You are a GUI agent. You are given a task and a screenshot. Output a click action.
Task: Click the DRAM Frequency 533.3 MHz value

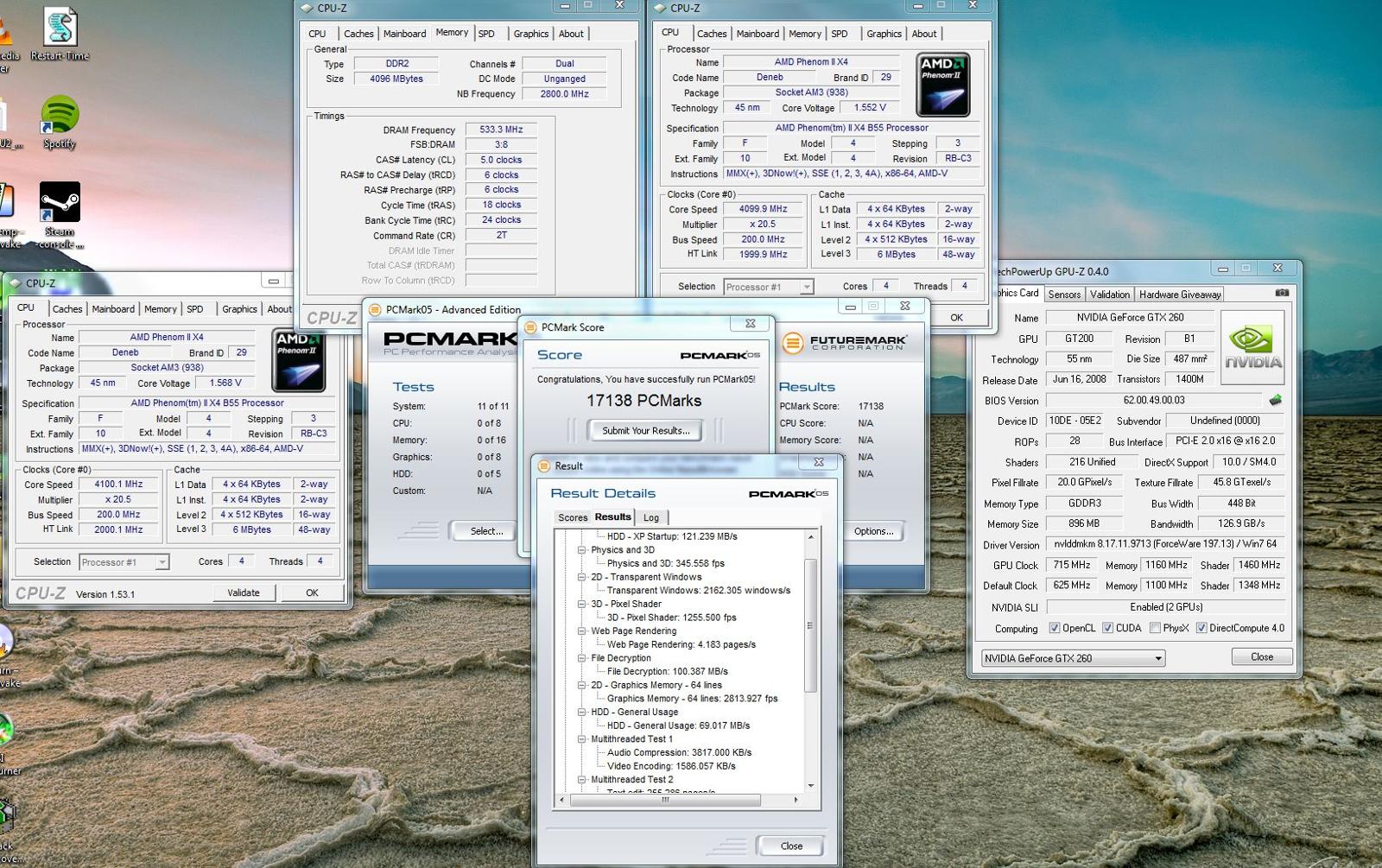click(501, 130)
